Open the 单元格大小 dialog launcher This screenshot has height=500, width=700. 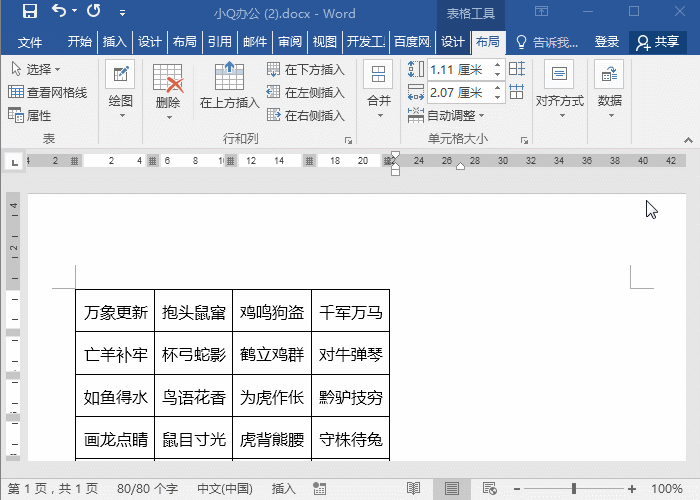[524, 140]
